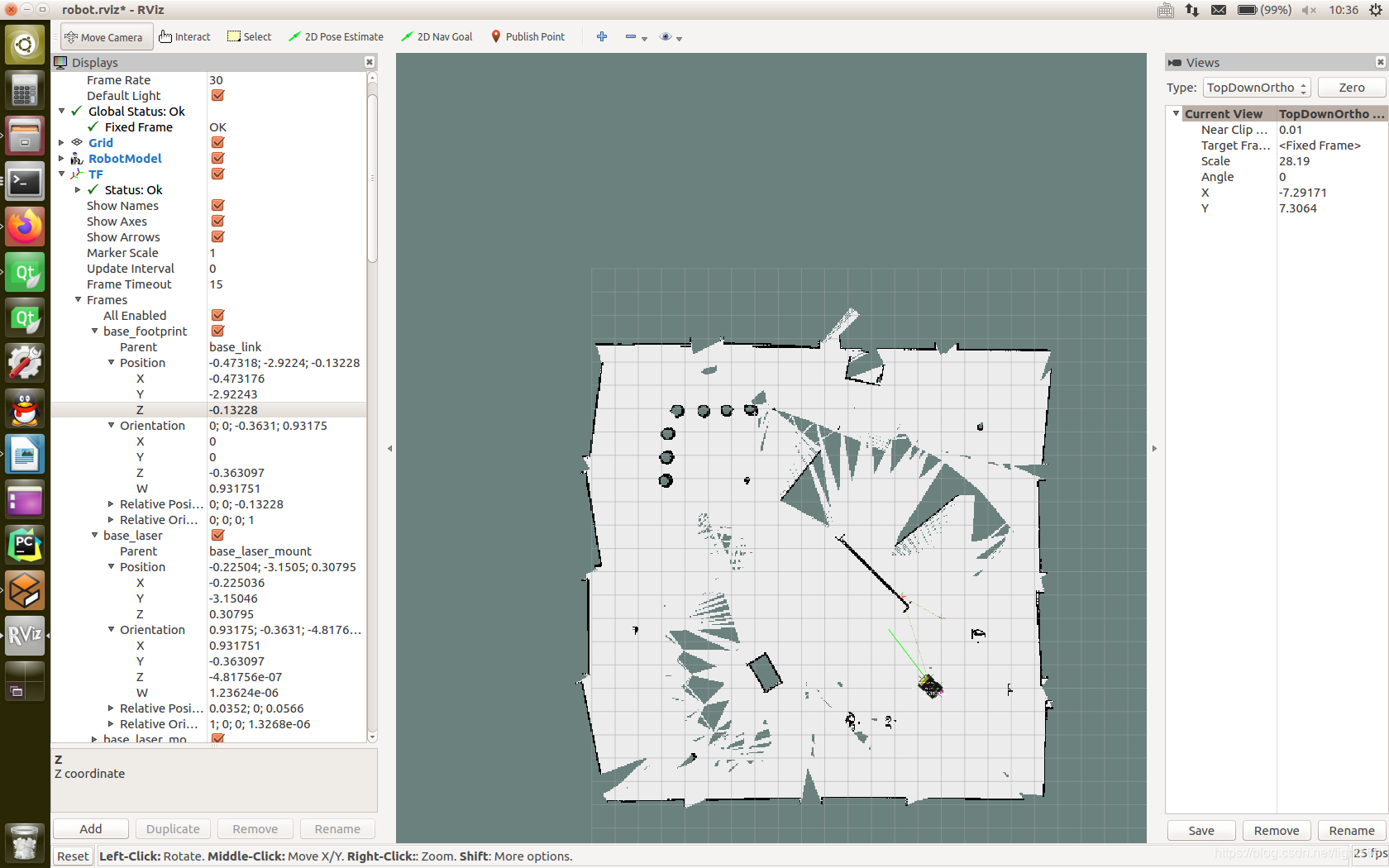Image resolution: width=1389 pixels, height=868 pixels.
Task: Open the Terminal from the dock
Action: pos(25,181)
